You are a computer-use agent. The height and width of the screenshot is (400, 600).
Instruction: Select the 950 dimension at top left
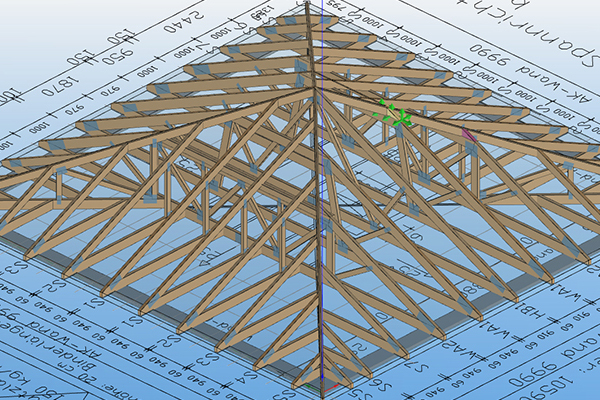[118, 47]
